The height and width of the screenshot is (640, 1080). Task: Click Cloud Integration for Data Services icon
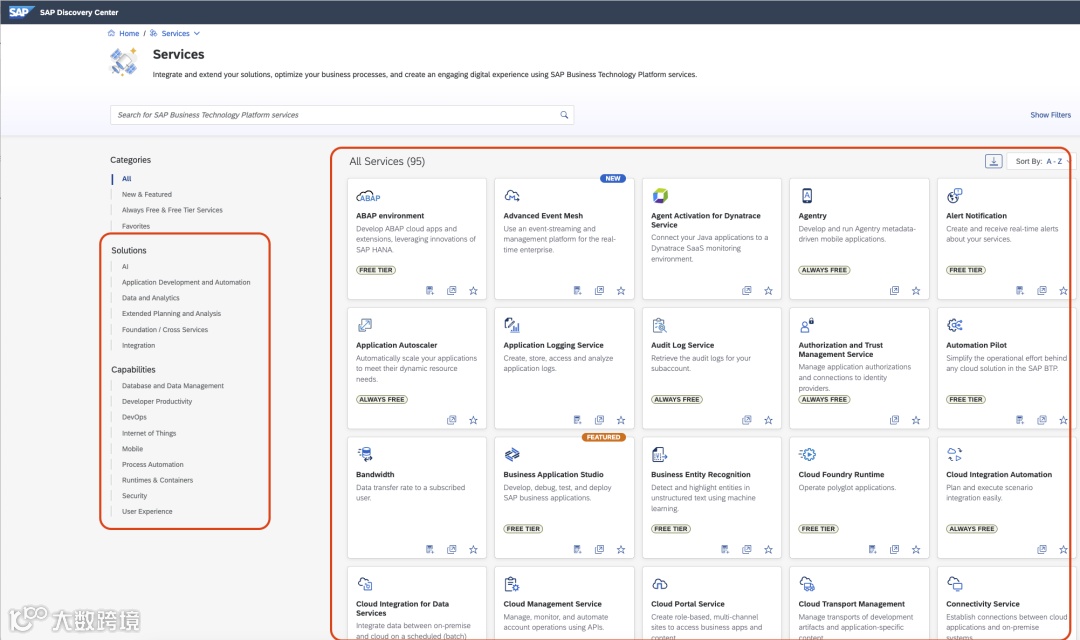click(x=364, y=584)
